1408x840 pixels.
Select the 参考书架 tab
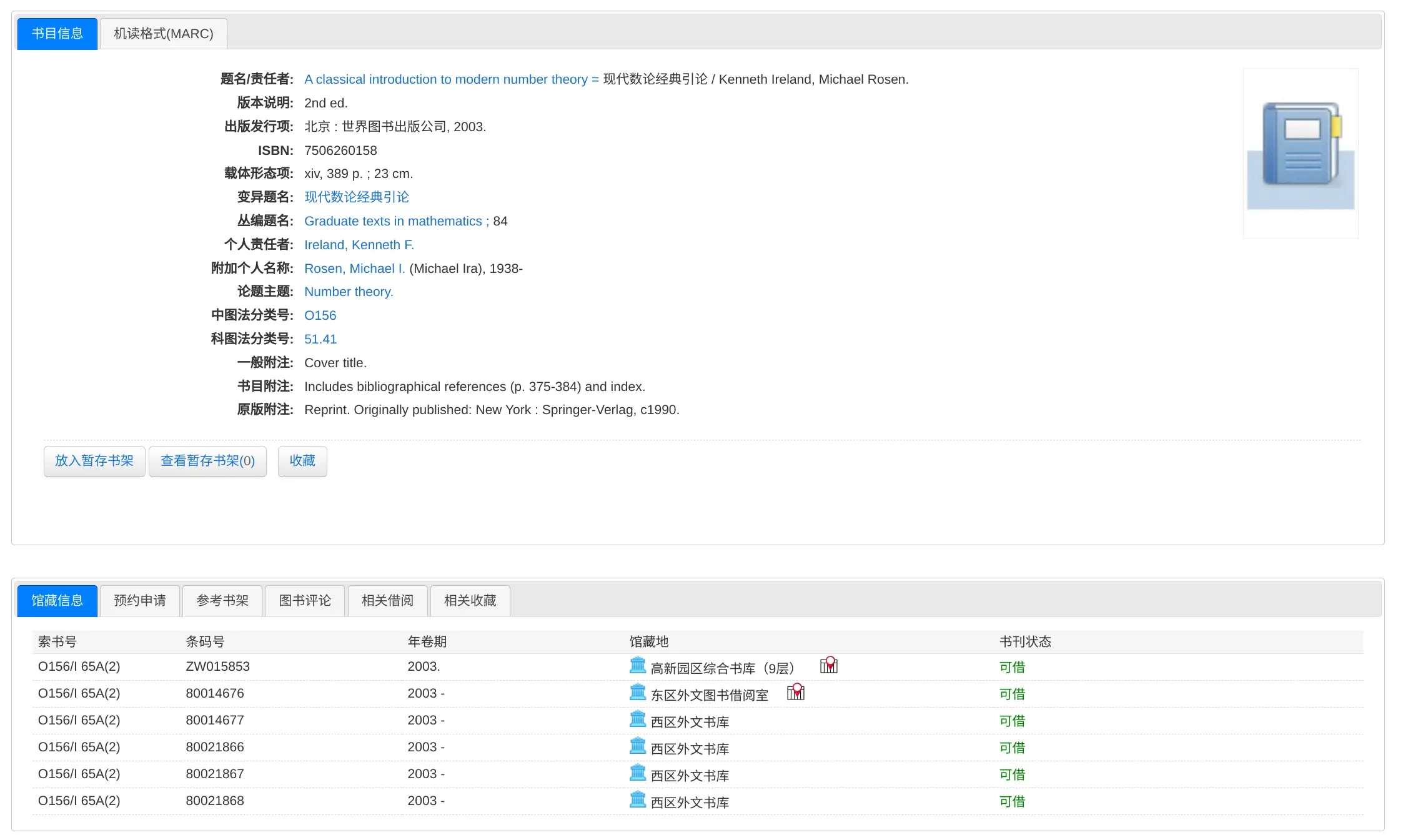pos(222,601)
